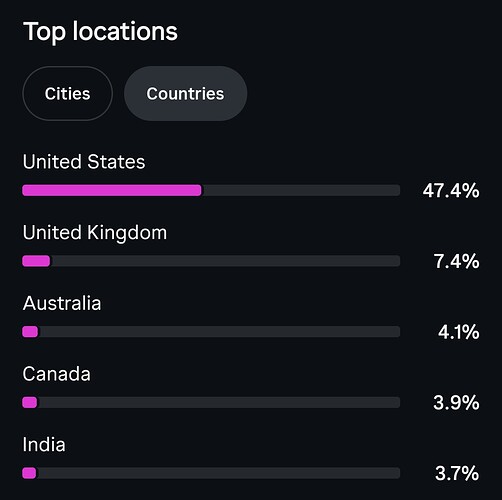502x500 pixels.
Task: Switch to the Cities tab
Action: pyautogui.click(x=67, y=93)
